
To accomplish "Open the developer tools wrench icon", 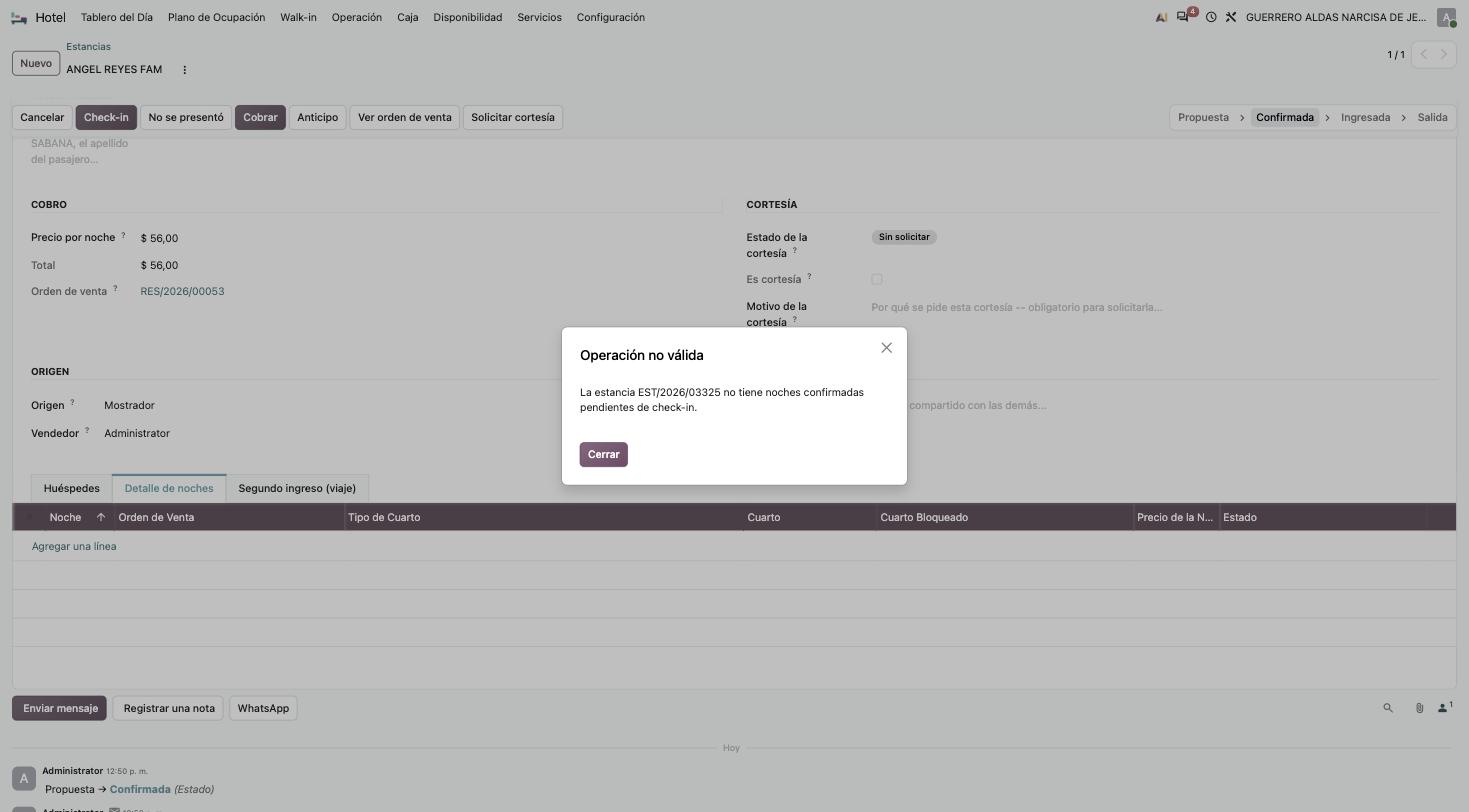I will pyautogui.click(x=1231, y=17).
